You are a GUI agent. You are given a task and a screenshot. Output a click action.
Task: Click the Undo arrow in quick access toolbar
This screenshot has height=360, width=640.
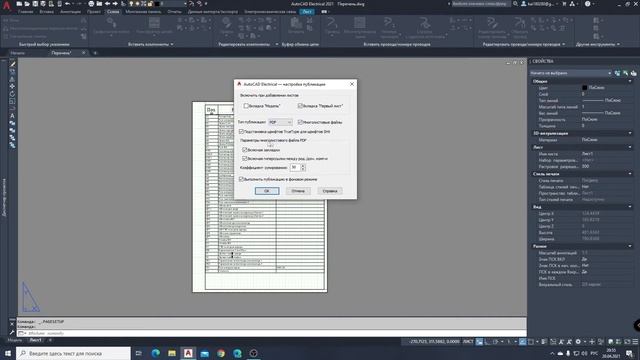(68, 4)
